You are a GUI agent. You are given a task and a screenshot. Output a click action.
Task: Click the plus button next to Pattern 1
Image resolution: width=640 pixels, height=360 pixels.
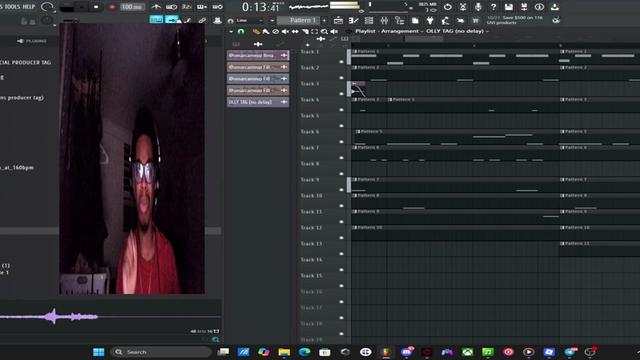(x=324, y=20)
